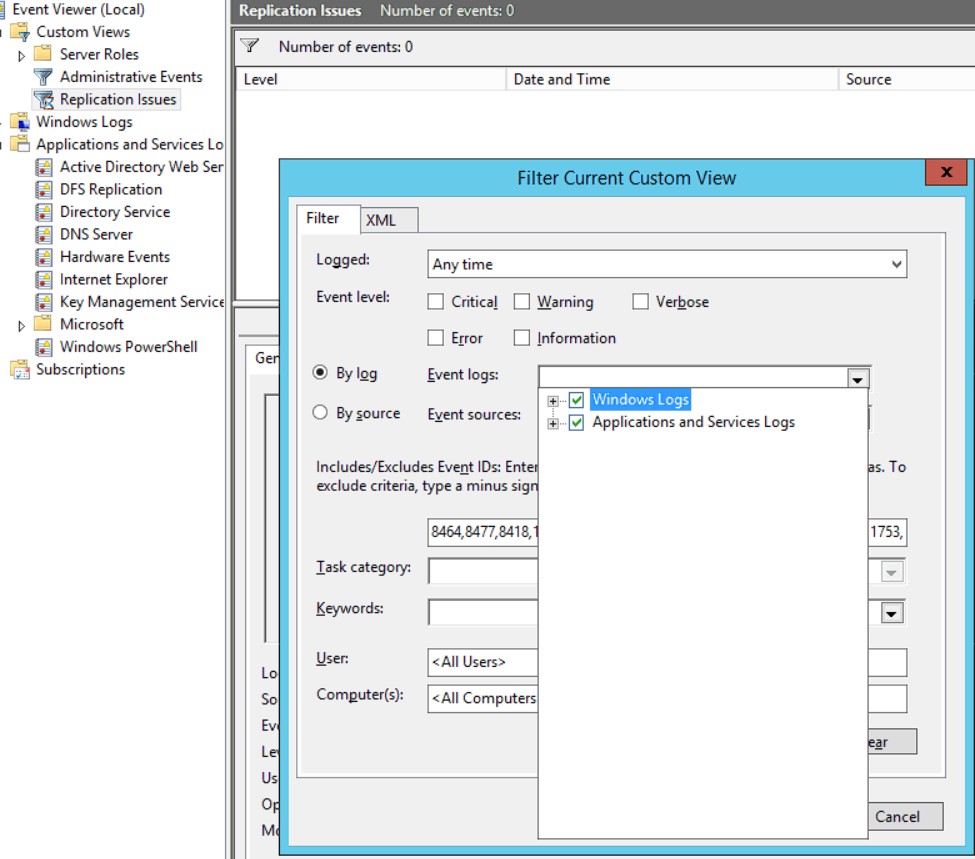Click the Custom Views folder icon
This screenshot has width=975, height=859.
(21, 32)
